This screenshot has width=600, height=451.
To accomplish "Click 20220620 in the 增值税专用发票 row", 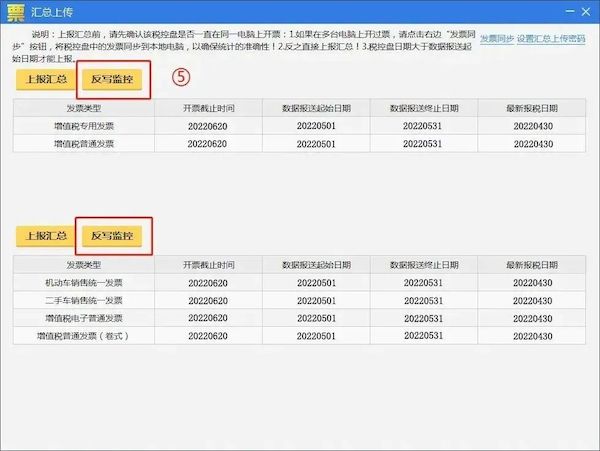I will [x=207, y=126].
